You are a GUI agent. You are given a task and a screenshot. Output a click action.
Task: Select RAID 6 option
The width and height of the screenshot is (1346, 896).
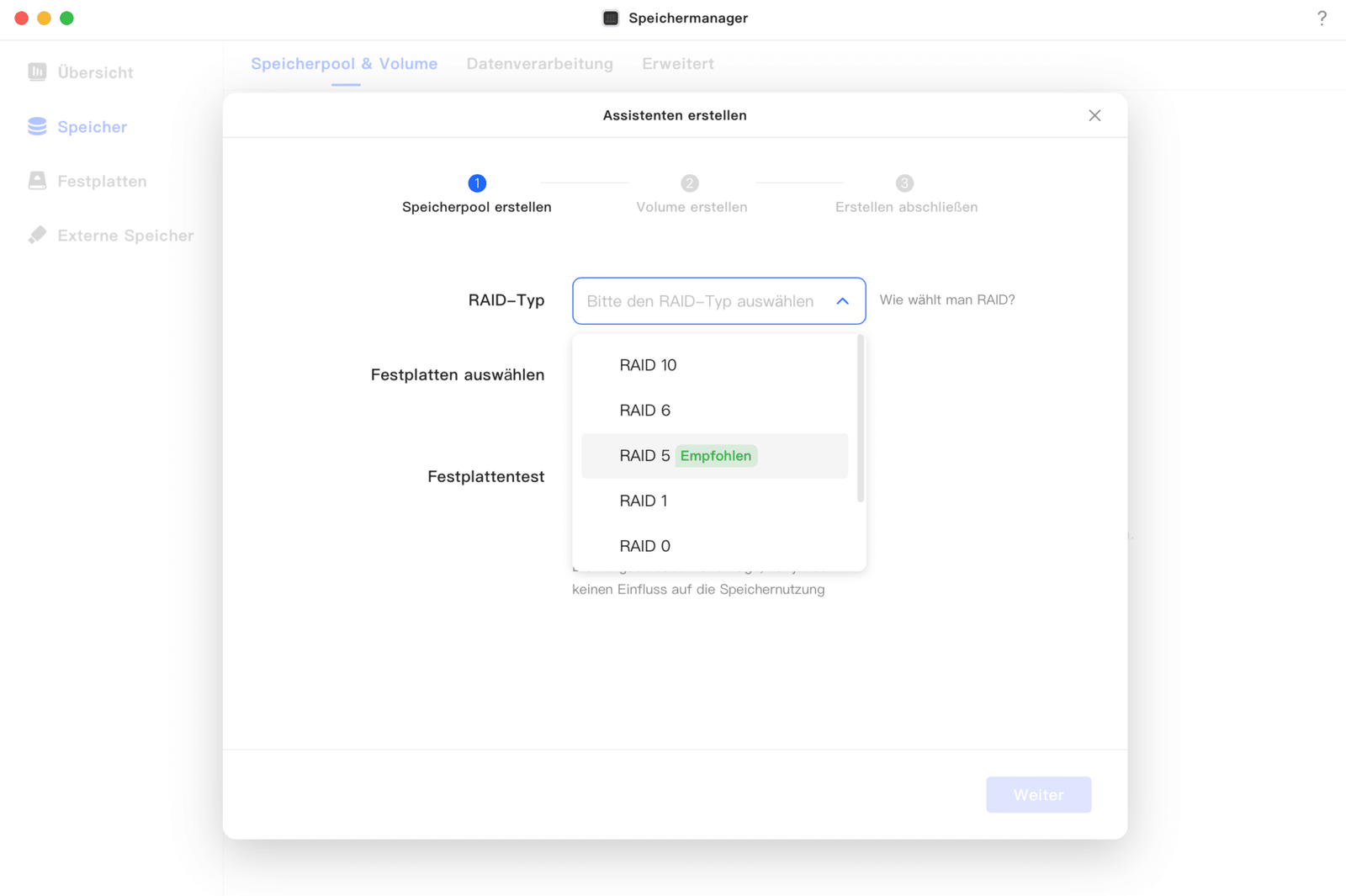(x=645, y=411)
